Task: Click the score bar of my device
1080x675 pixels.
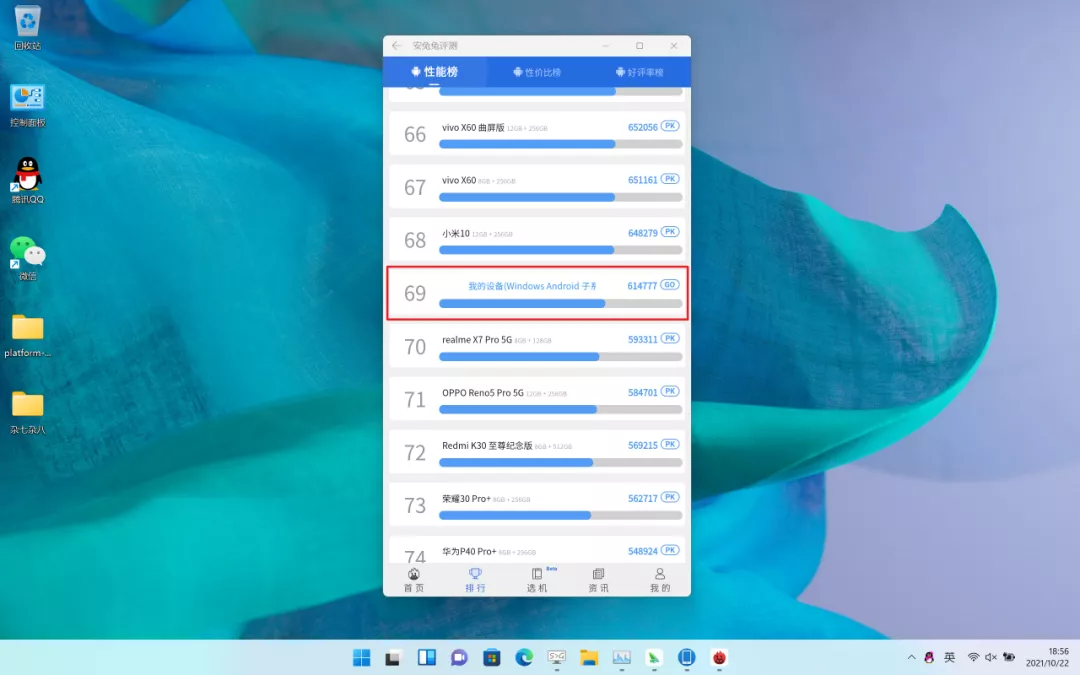Action: click(x=561, y=303)
